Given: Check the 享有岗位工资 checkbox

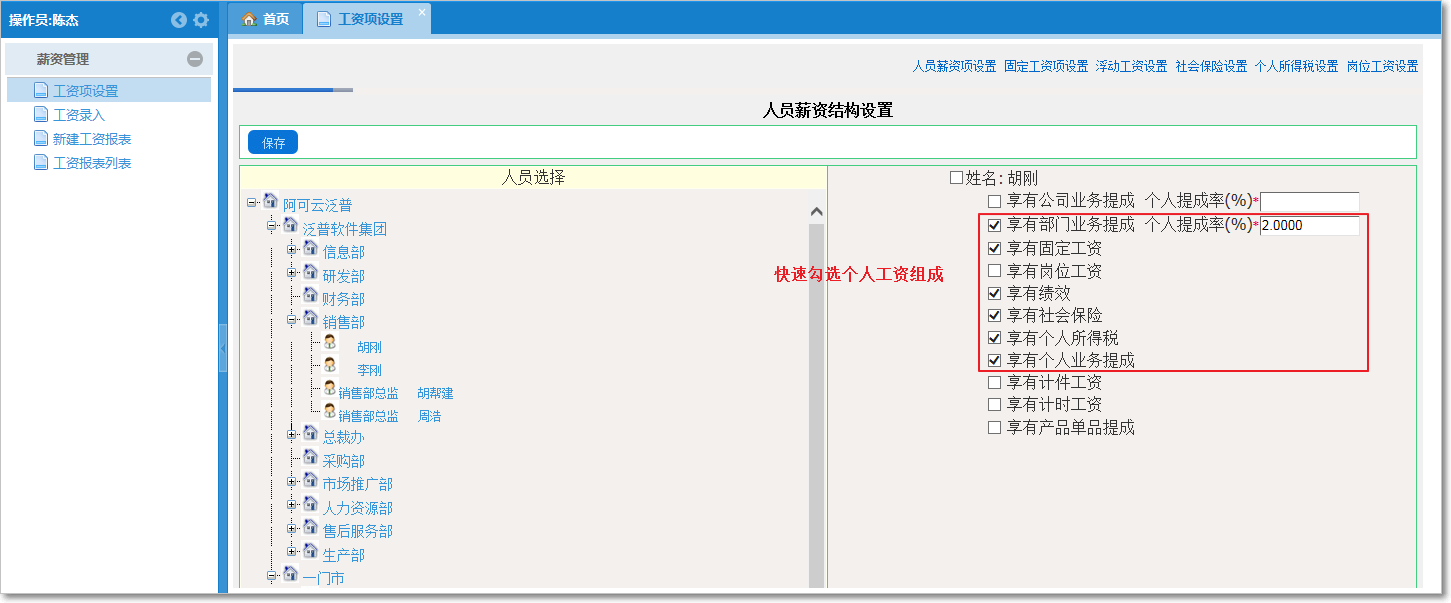Looking at the screenshot, I should tap(994, 271).
